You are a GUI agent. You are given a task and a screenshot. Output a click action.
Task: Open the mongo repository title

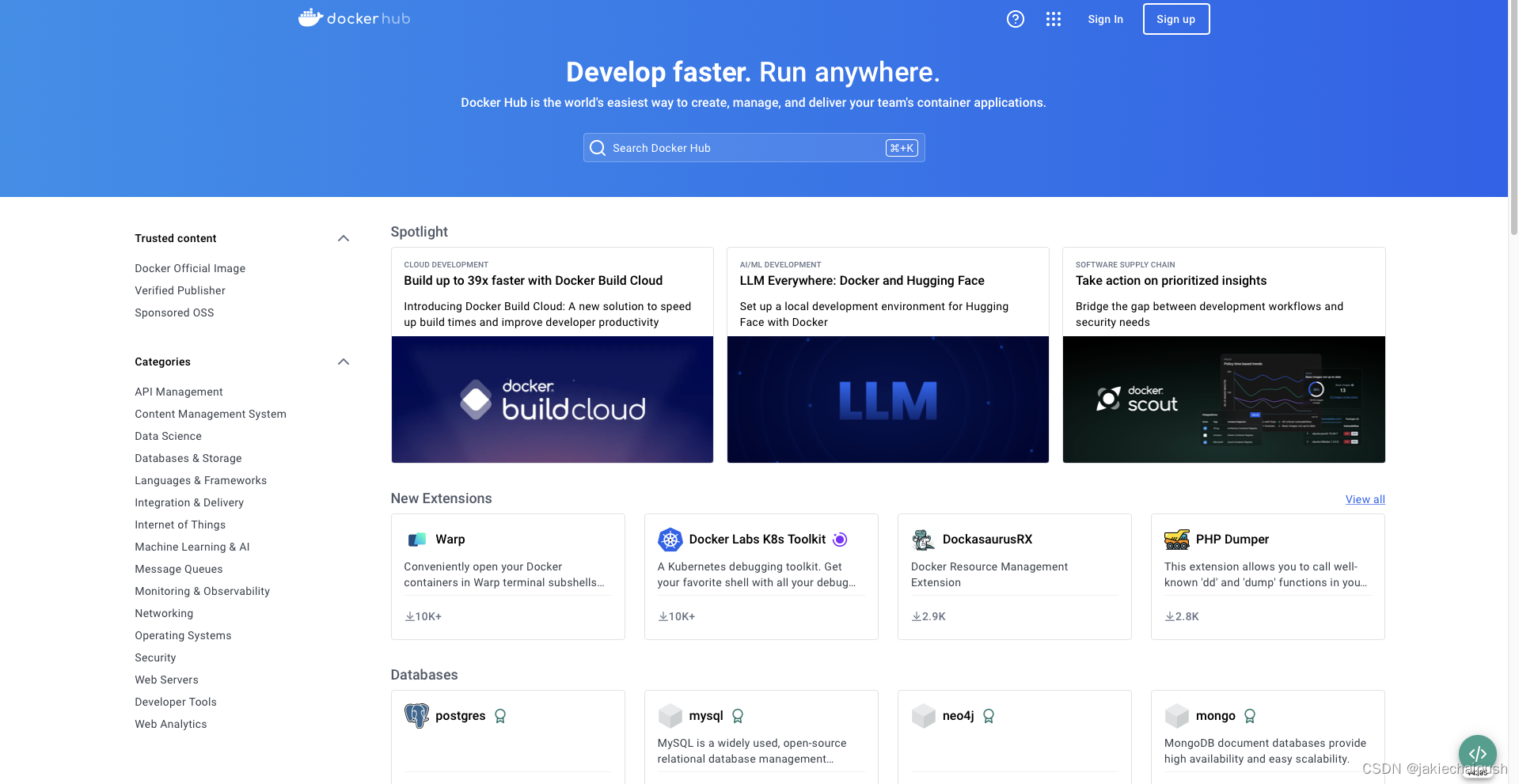click(x=1216, y=716)
